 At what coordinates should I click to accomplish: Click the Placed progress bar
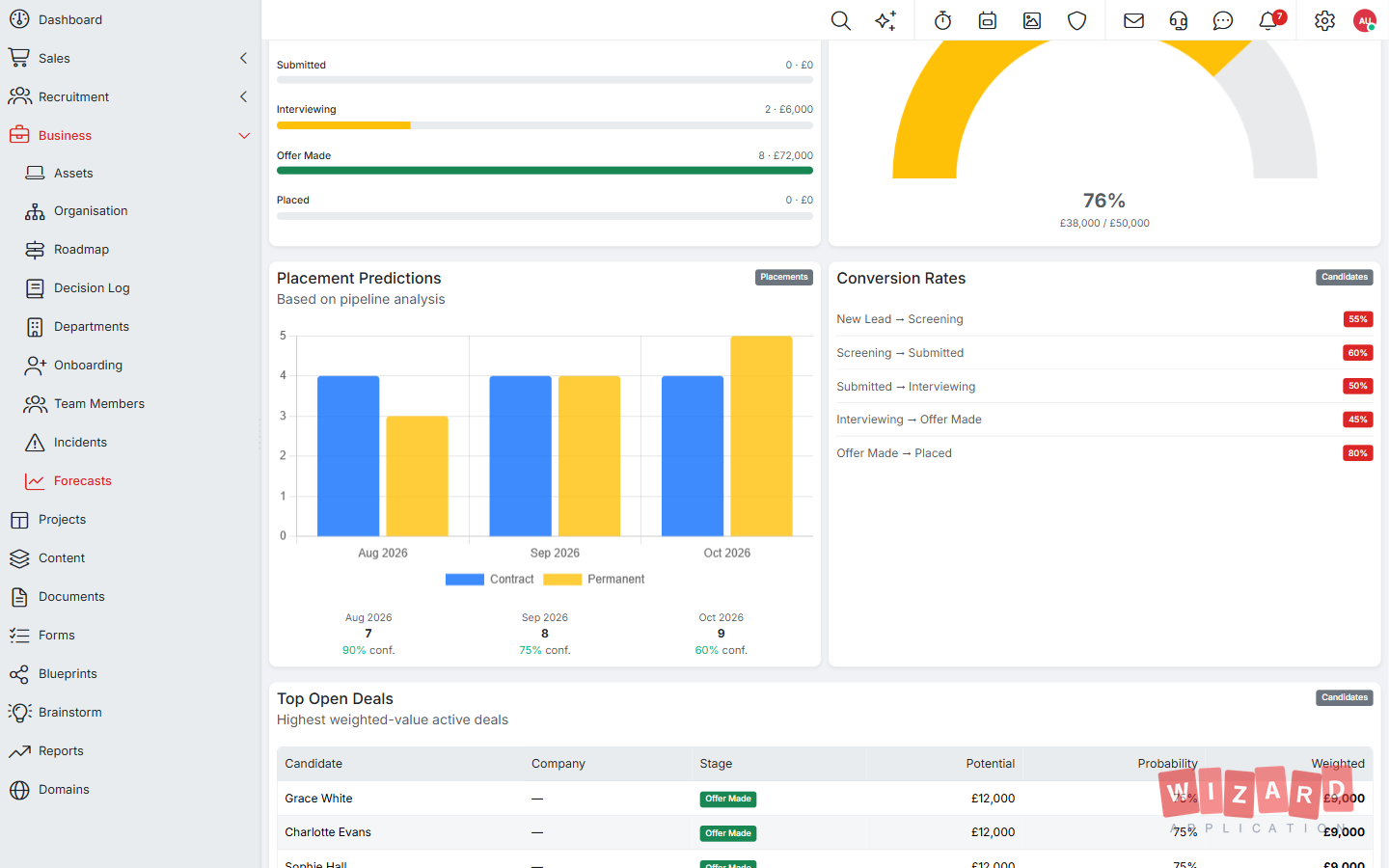click(545, 216)
